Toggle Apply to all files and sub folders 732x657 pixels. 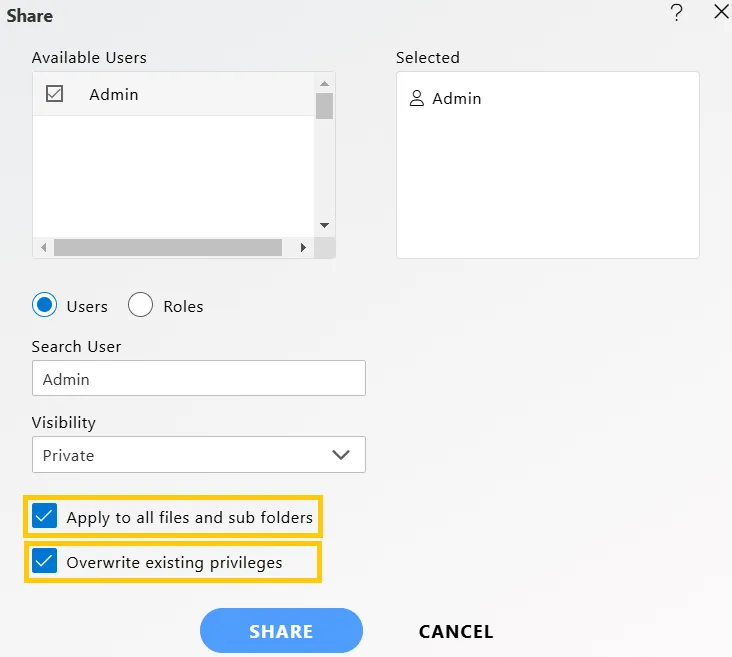pos(44,516)
